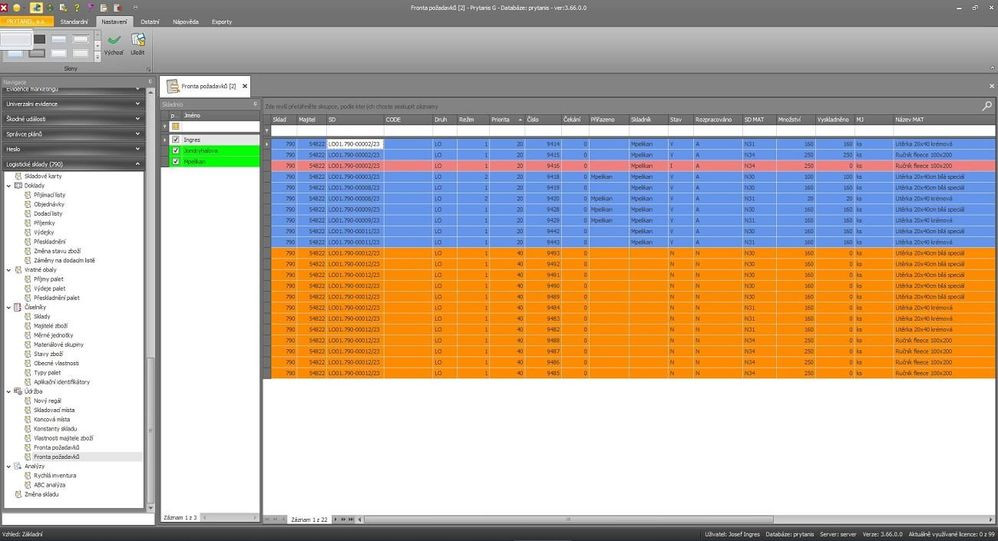The height and width of the screenshot is (541, 998).
Task: Click the magnifier search icon above the grid
Action: click(x=987, y=105)
